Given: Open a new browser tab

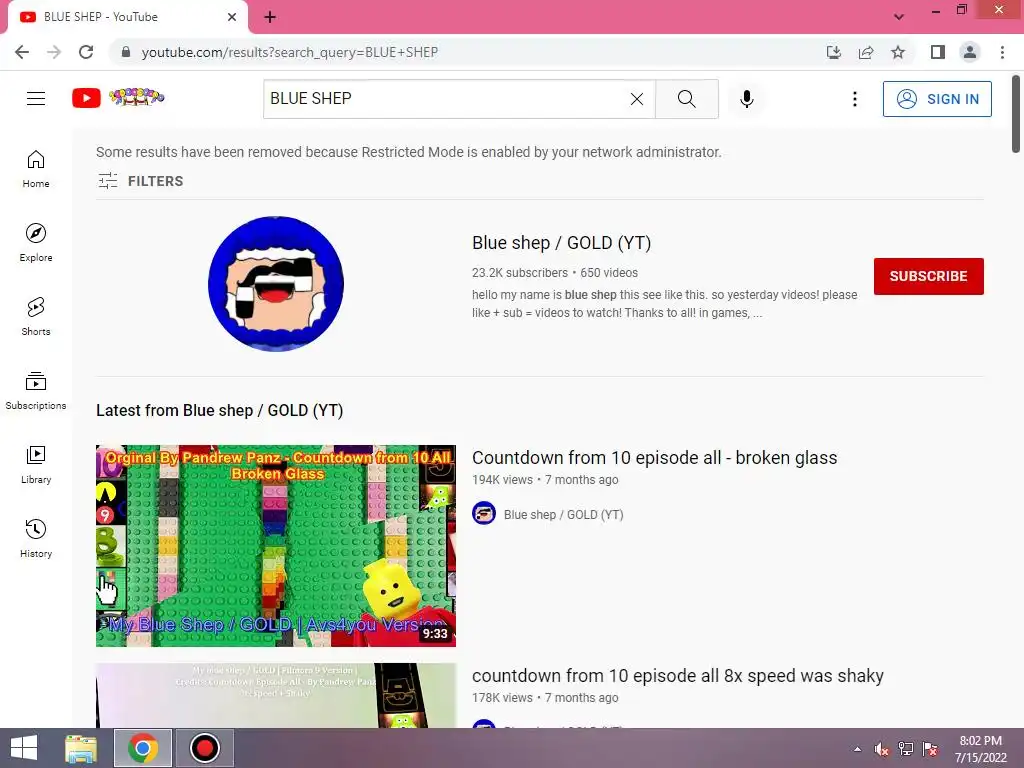Looking at the screenshot, I should coord(270,18).
